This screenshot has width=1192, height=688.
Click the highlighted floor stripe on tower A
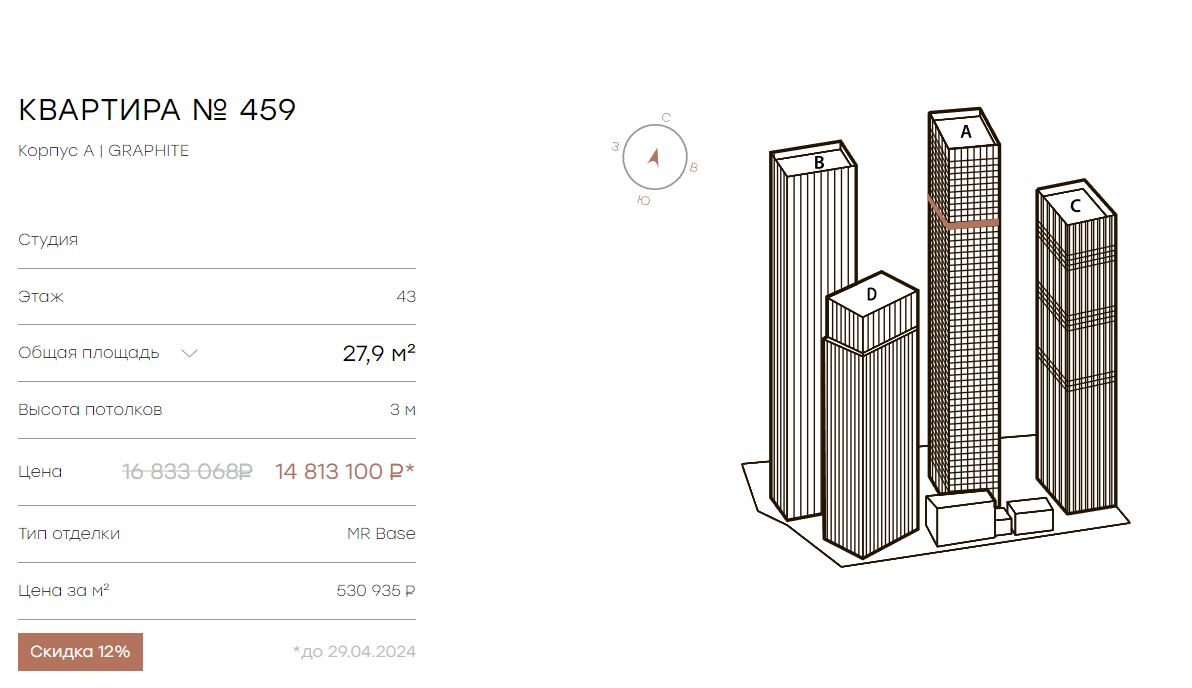pyautogui.click(x=964, y=220)
